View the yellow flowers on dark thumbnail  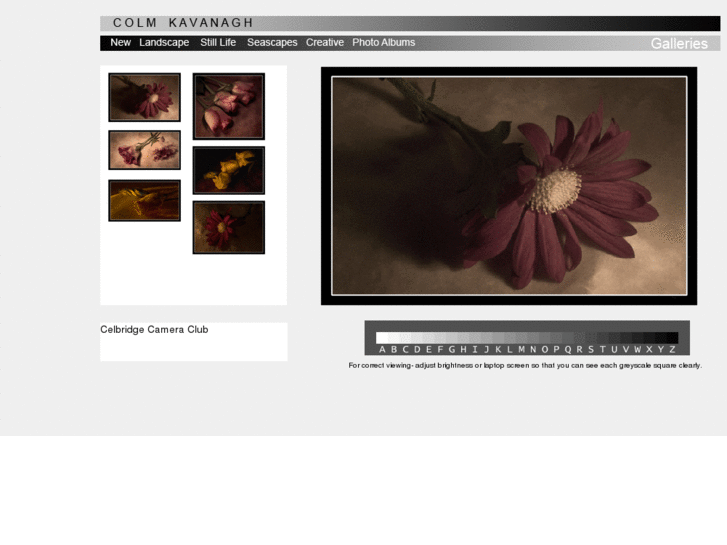(229, 170)
